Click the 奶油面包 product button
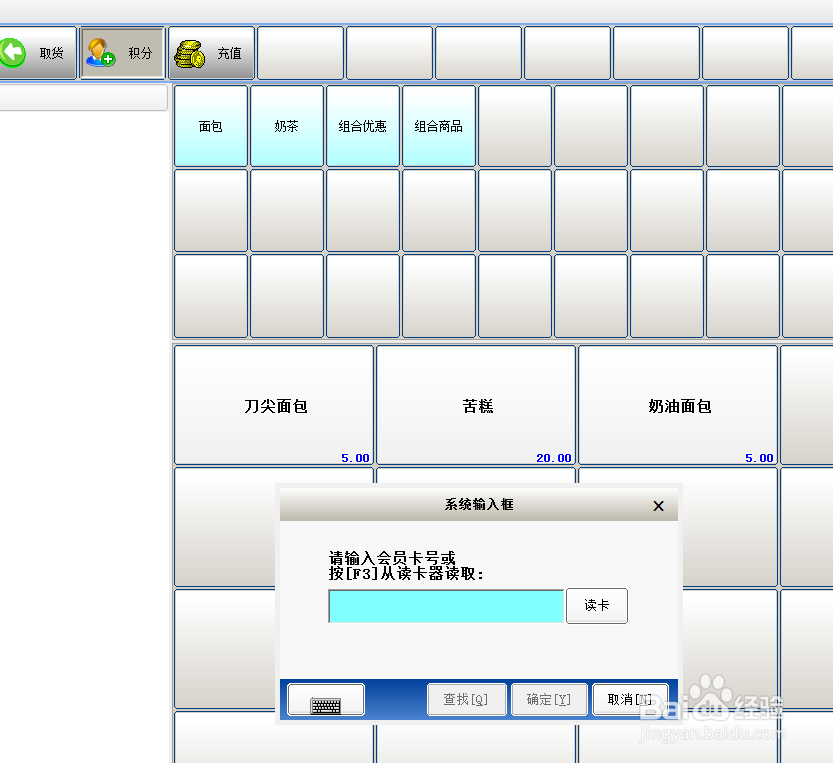Viewport: 833px width, 763px height. [x=678, y=405]
